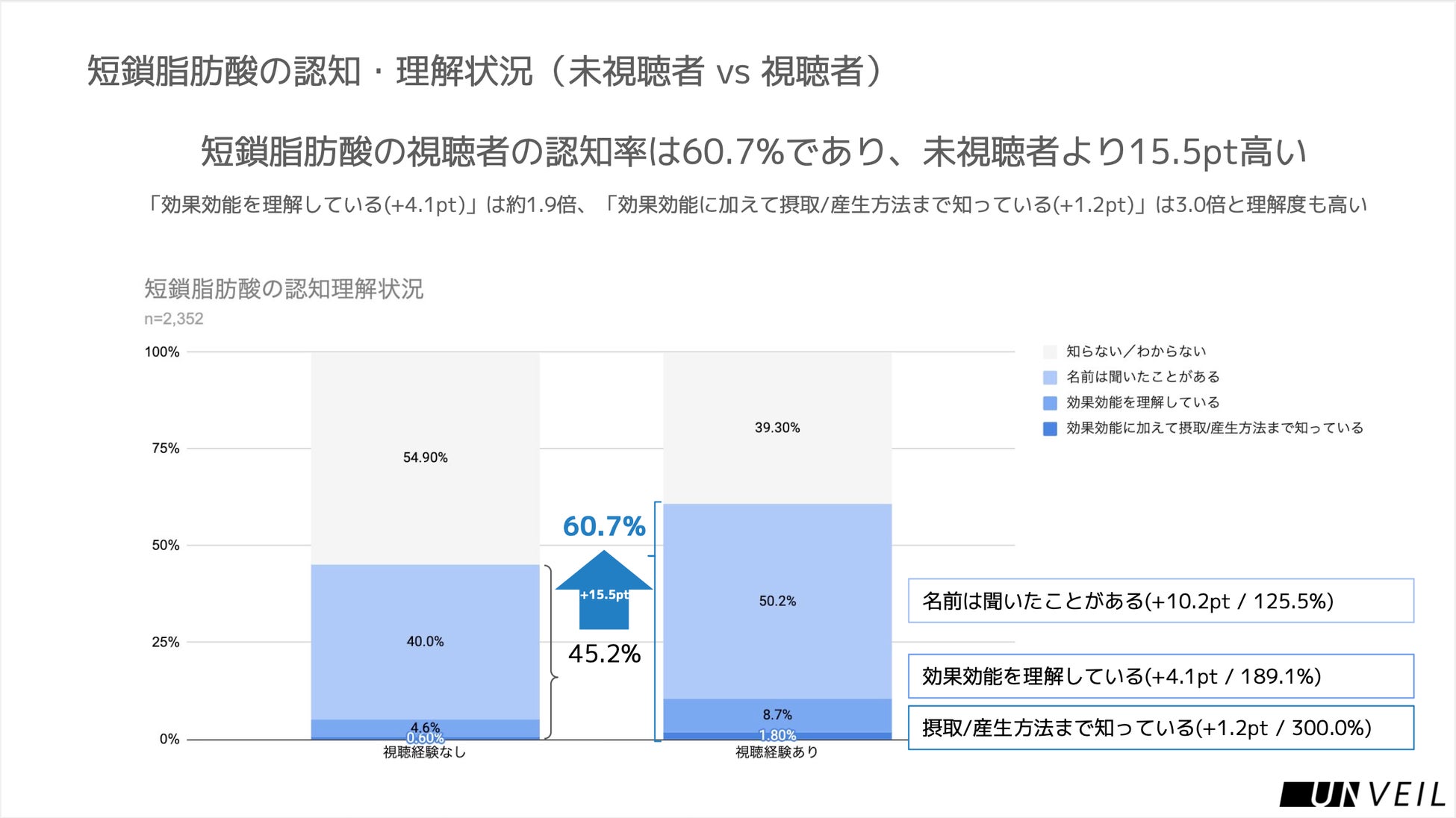1456x818 pixels.
Task: Click the chart title 短鎖脂肪酸の認知理解状況
Action: [284, 289]
